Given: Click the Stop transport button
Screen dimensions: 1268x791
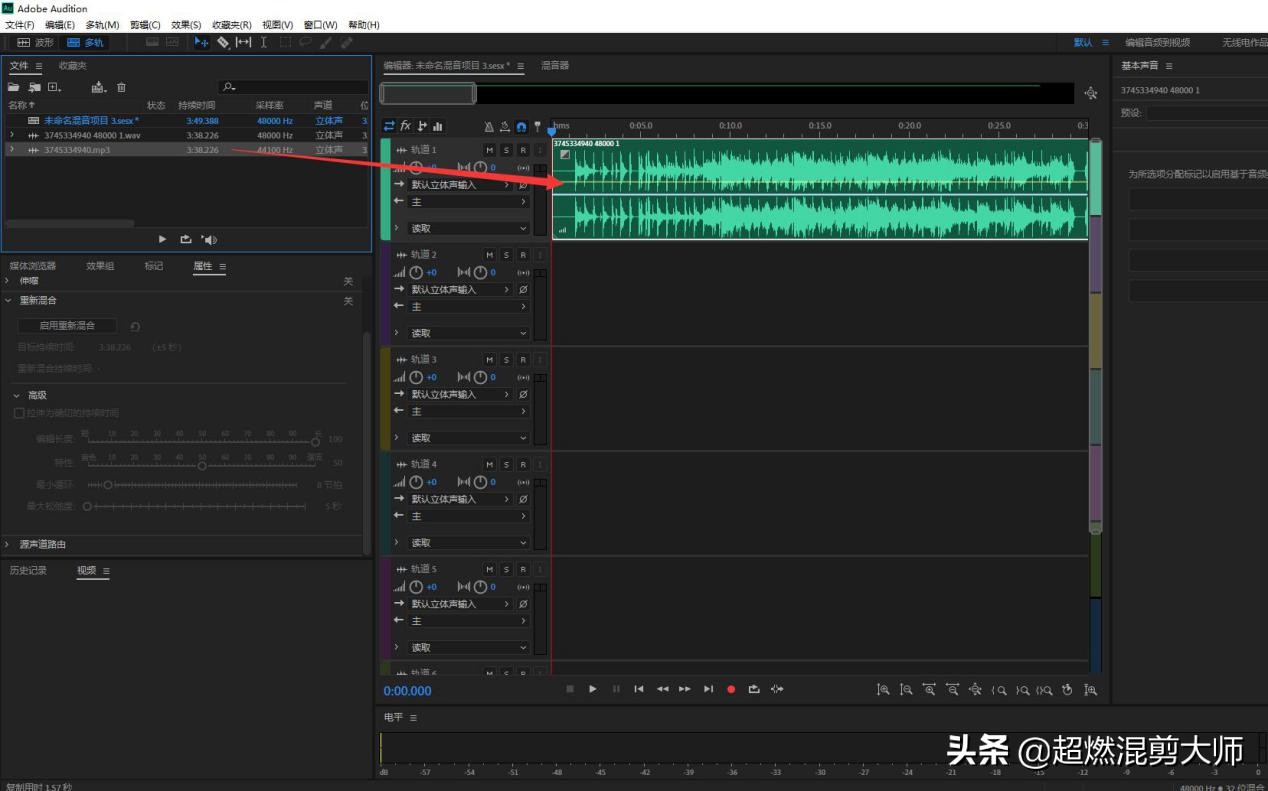Looking at the screenshot, I should tap(570, 689).
